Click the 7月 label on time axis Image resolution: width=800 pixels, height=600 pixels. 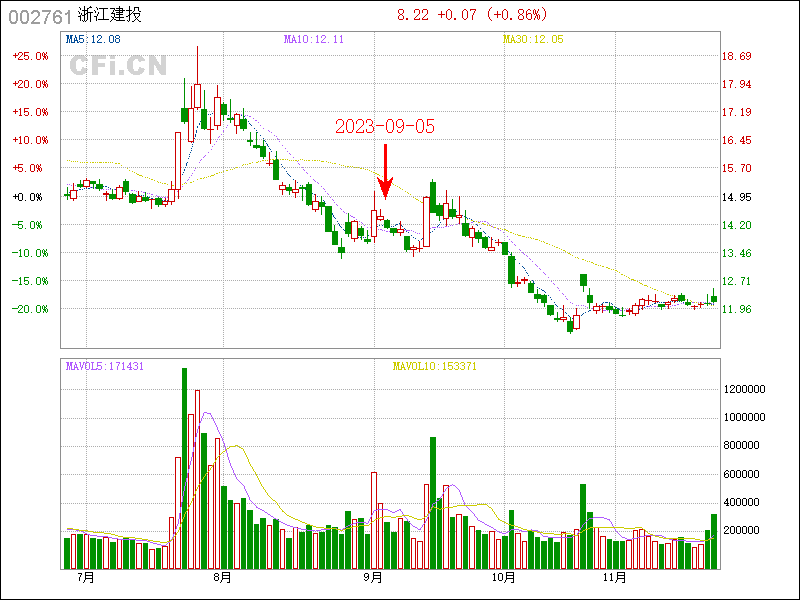point(85,578)
